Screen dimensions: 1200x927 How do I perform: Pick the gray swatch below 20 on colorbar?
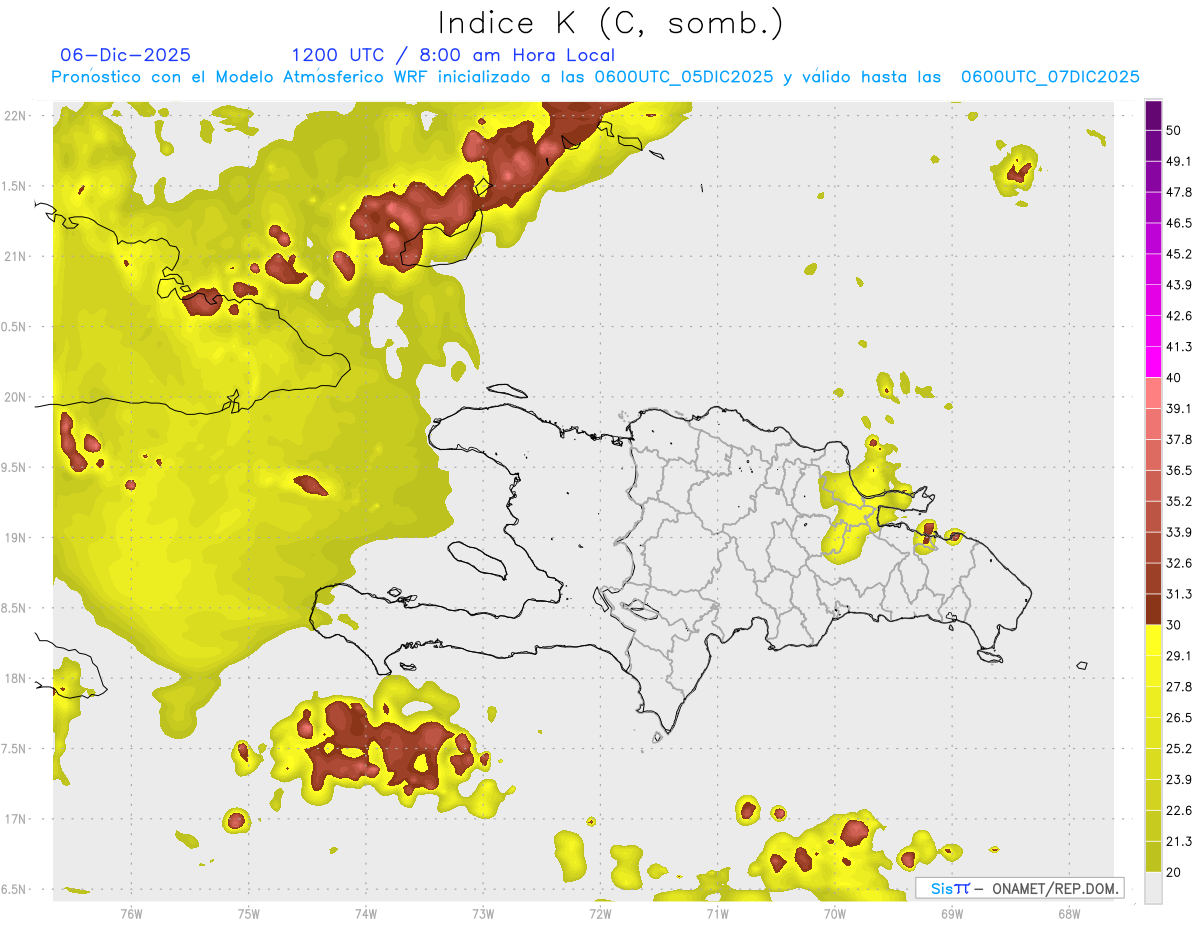1153,888
